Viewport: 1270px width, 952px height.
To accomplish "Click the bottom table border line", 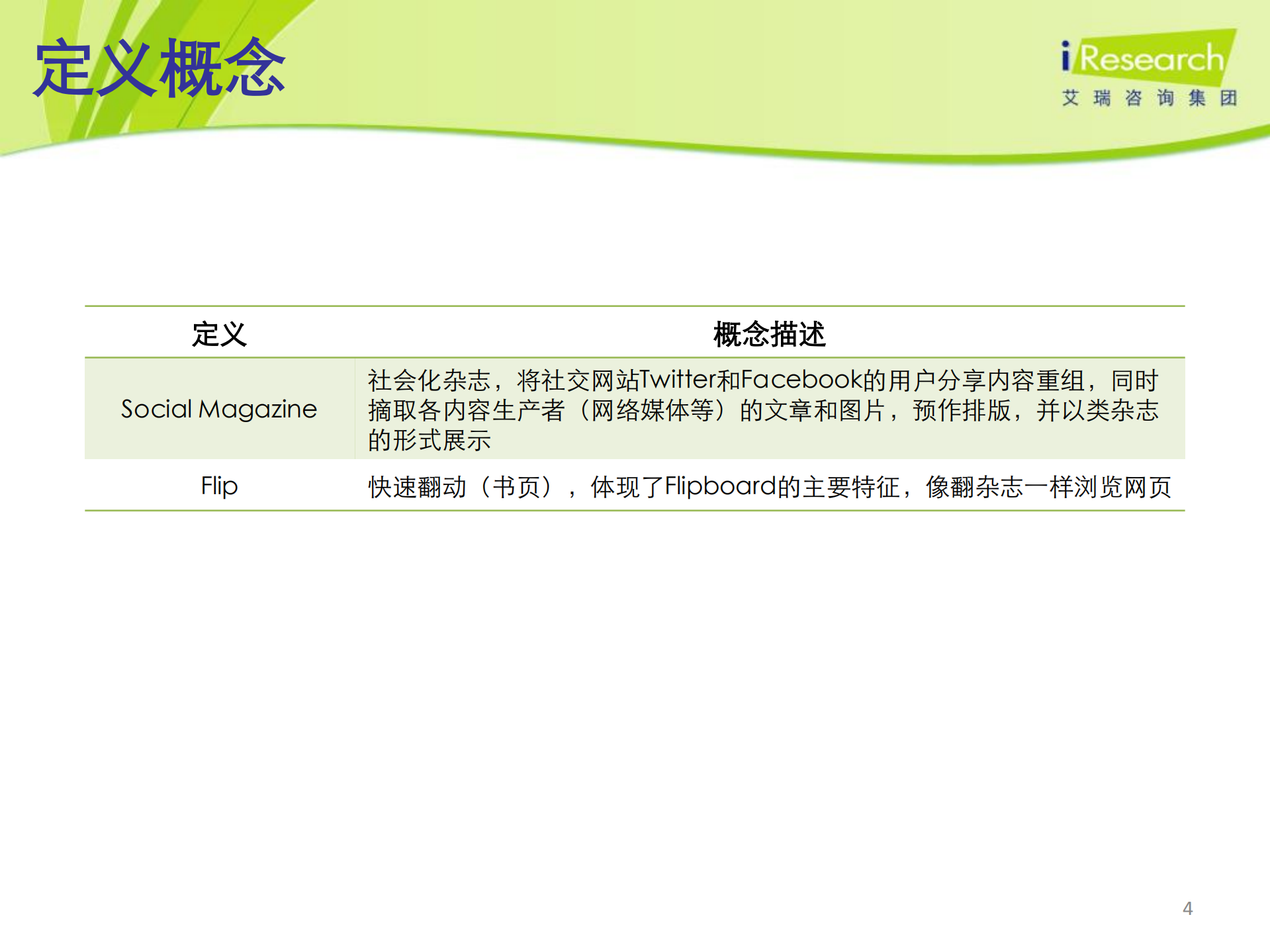I will pyautogui.click(x=635, y=511).
